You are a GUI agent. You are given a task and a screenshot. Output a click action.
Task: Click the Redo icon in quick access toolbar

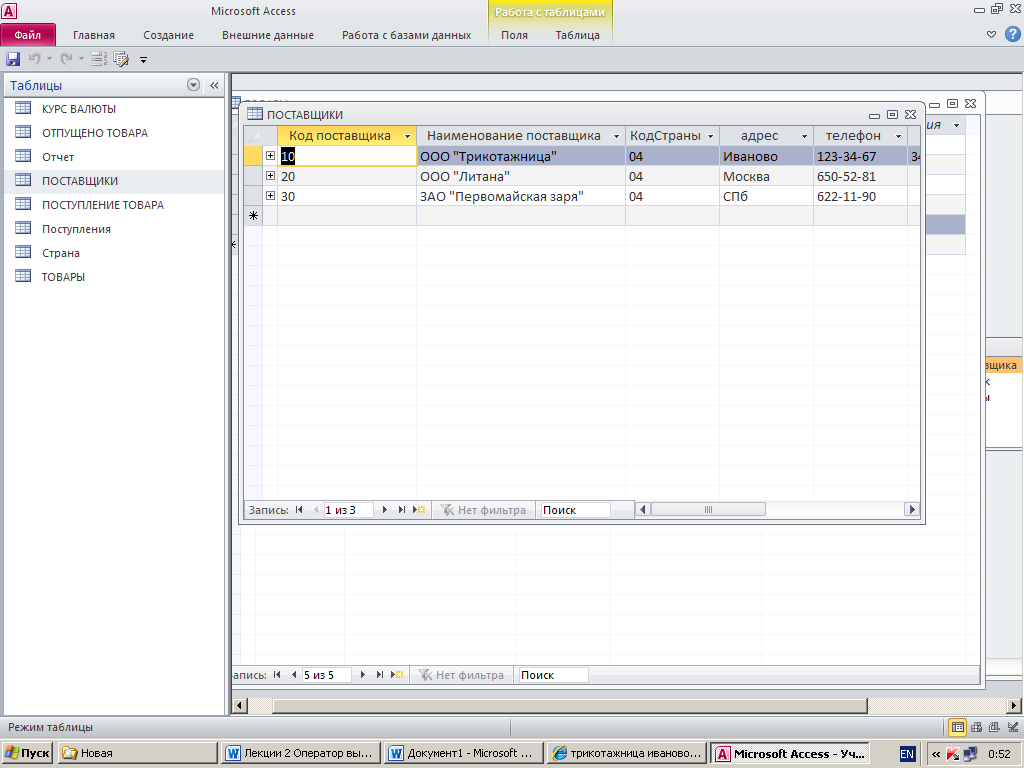(66, 59)
